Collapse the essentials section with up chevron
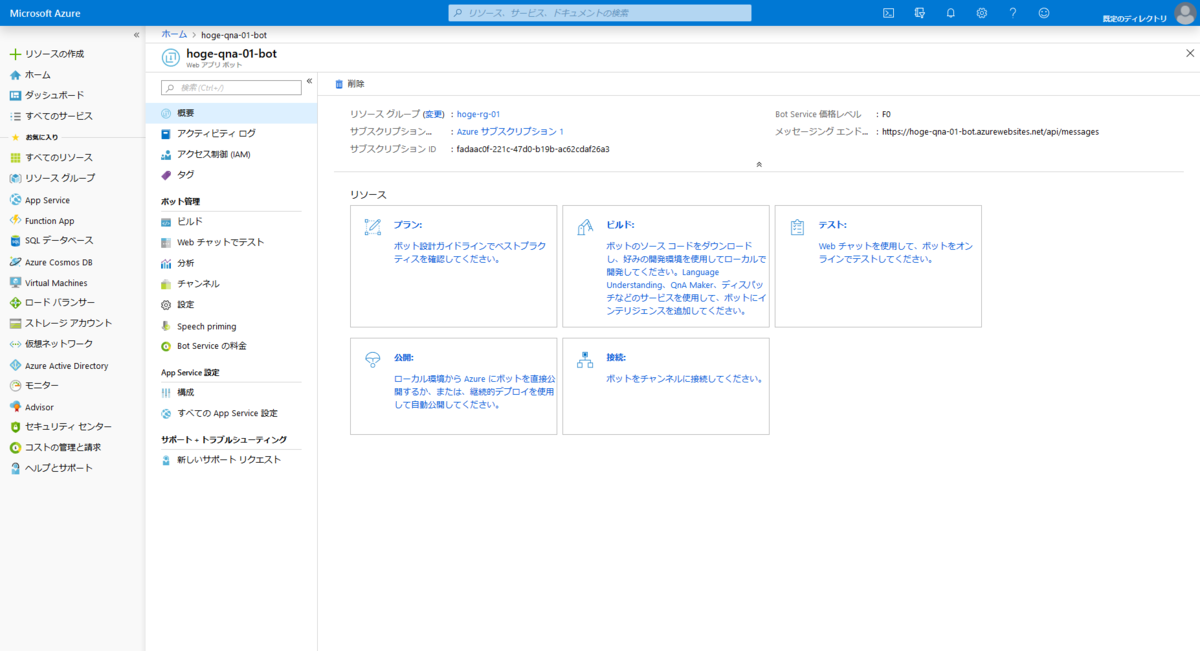Screen dimensions: 1200x651 (759, 163)
